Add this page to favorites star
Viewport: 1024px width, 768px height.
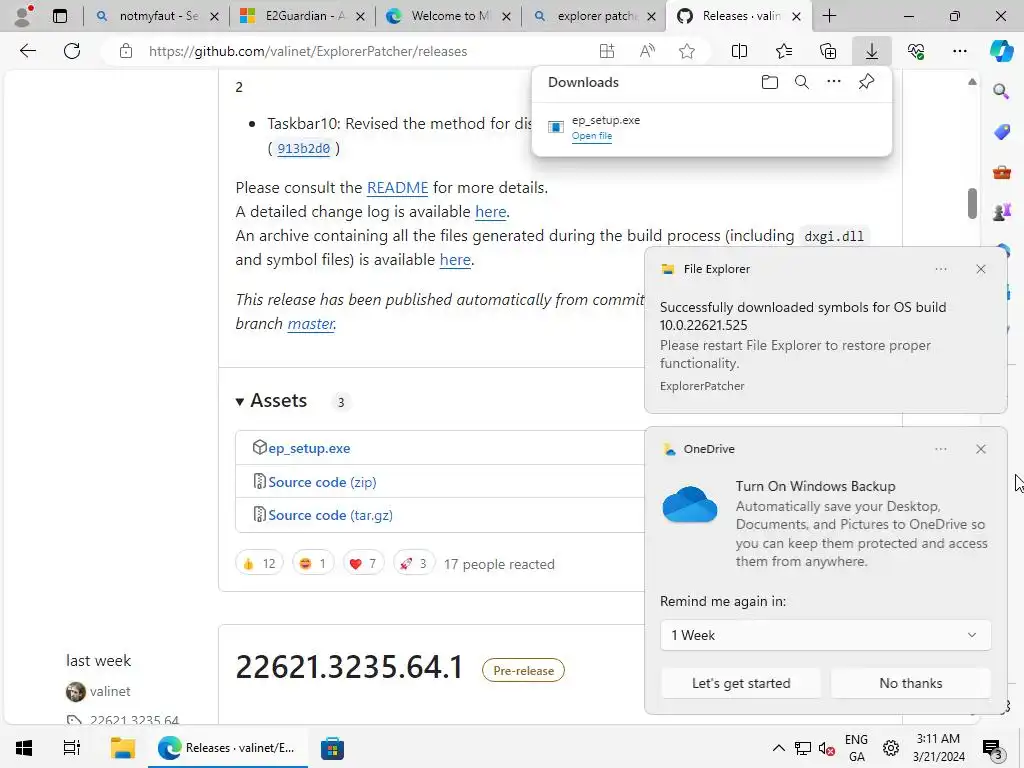pyautogui.click(x=686, y=51)
